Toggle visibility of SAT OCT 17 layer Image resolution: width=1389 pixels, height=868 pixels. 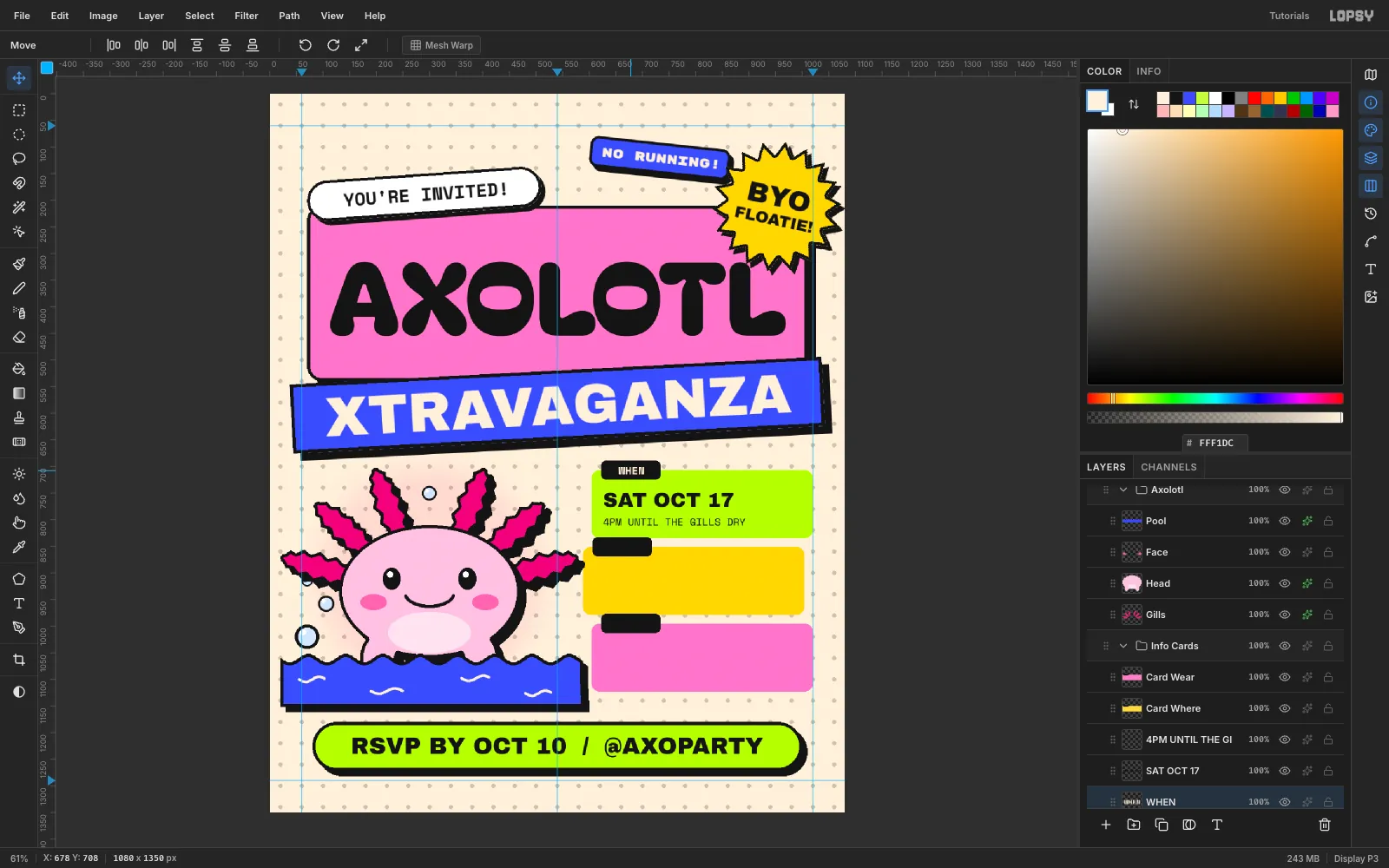click(1285, 771)
